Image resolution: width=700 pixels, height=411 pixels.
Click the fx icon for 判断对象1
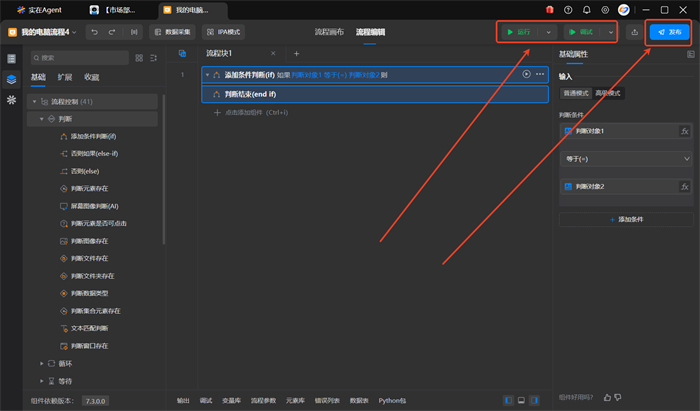point(685,131)
